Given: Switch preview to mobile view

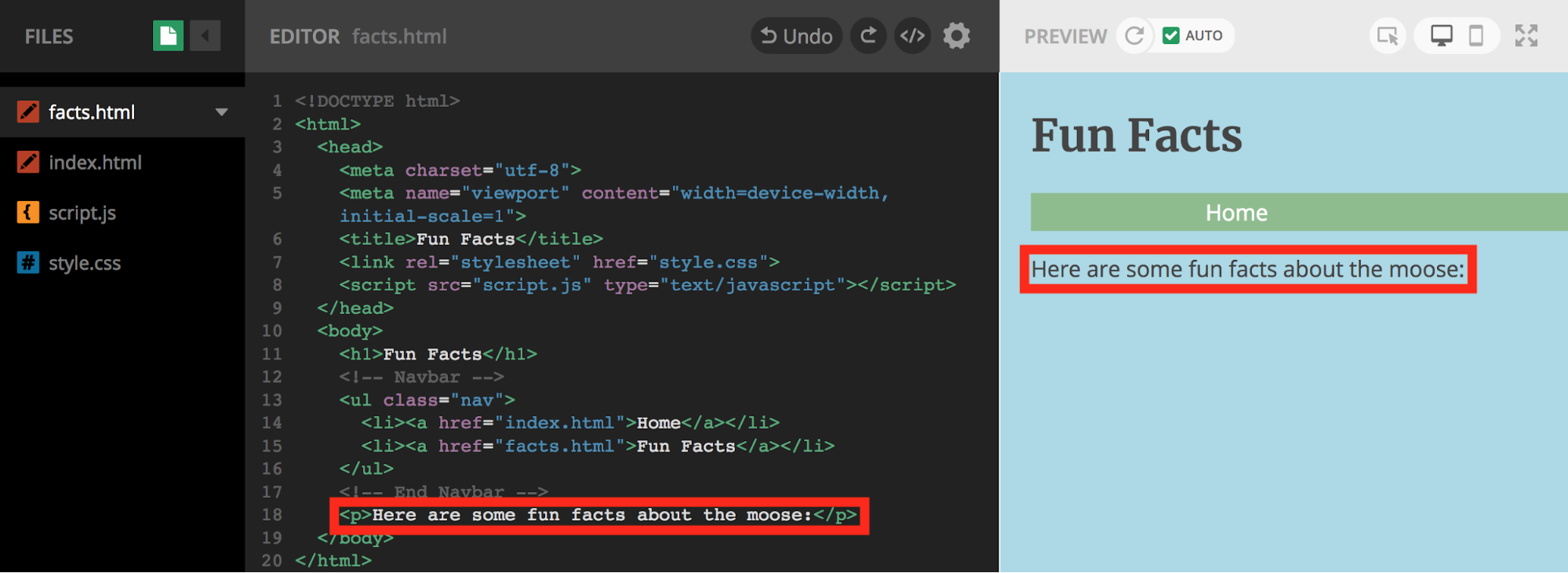Looking at the screenshot, I should [1475, 36].
